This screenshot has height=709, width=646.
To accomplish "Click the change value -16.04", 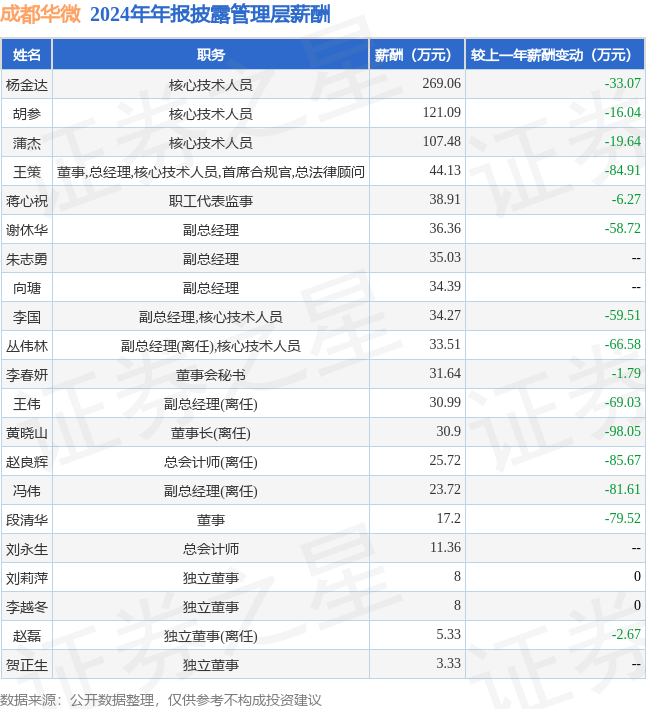I will (622, 112).
